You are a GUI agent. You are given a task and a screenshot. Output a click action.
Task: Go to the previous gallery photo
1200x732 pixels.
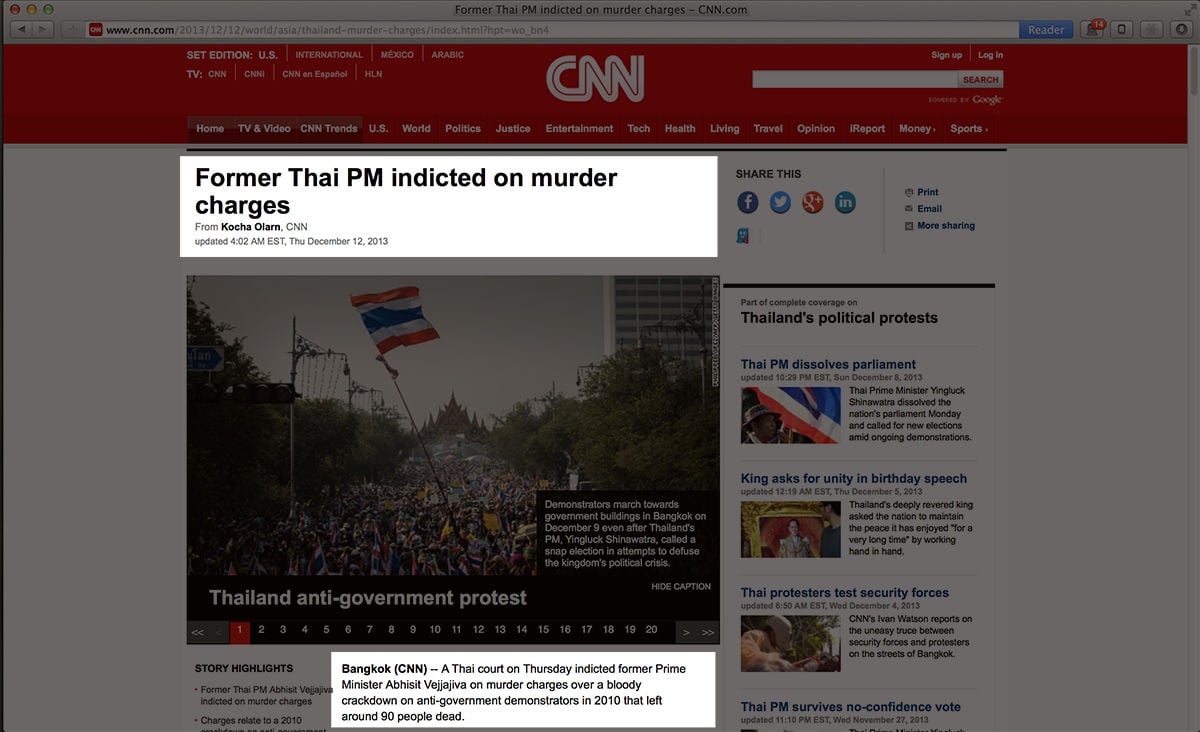tap(220, 631)
